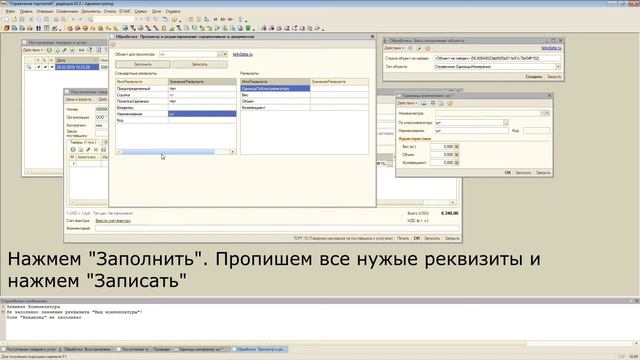Open the Документы menu

pos(91,11)
